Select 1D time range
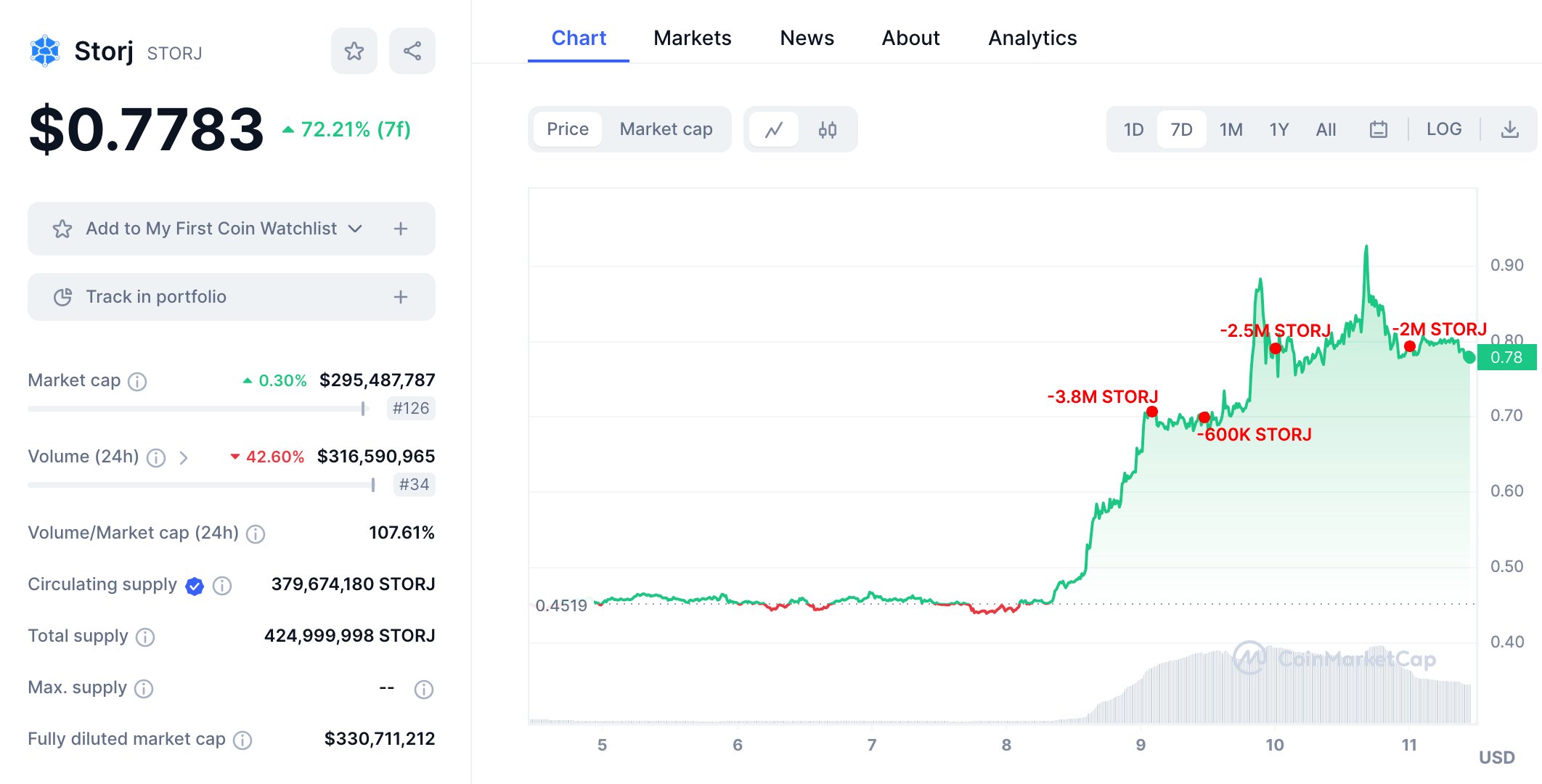Screen dimensions: 1542x784 [1133, 130]
